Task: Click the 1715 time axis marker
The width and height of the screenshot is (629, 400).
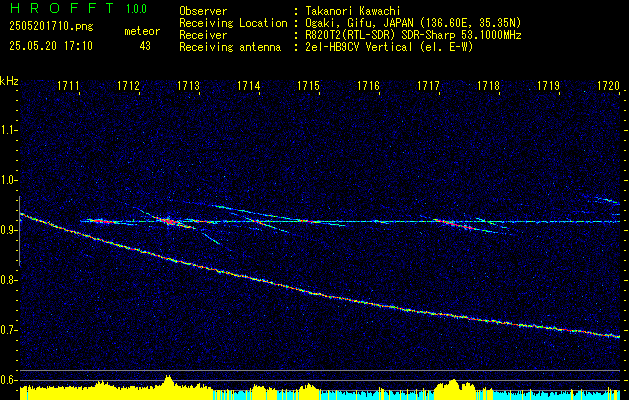Action: [308, 85]
